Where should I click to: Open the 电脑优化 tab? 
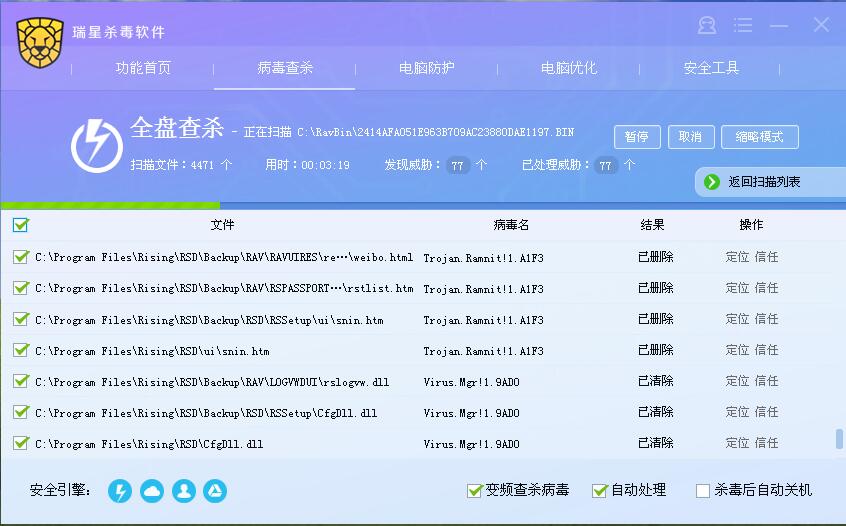tap(569, 68)
